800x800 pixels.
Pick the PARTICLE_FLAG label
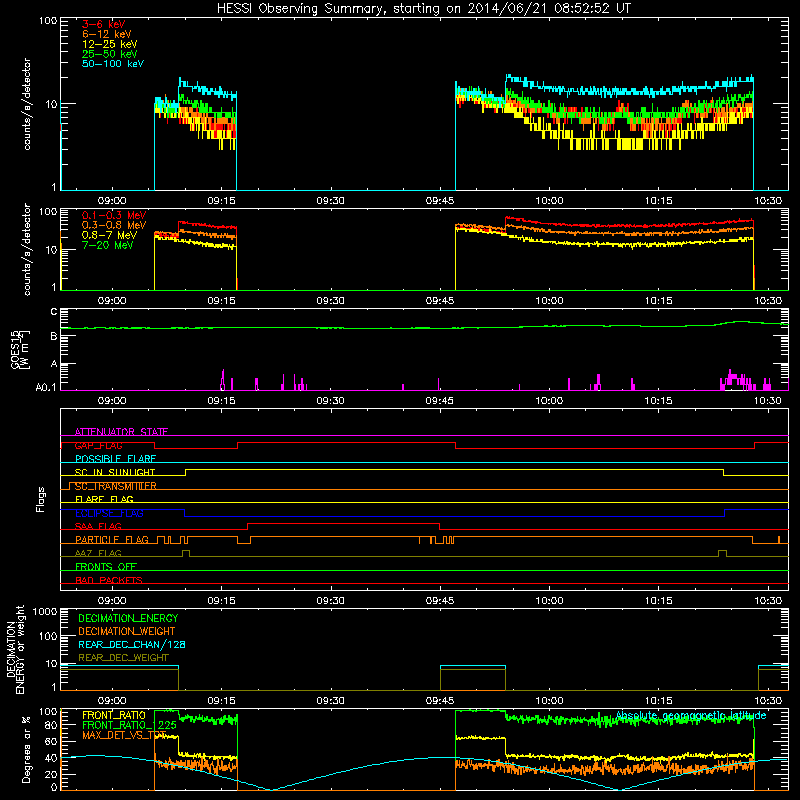[x=112, y=540]
